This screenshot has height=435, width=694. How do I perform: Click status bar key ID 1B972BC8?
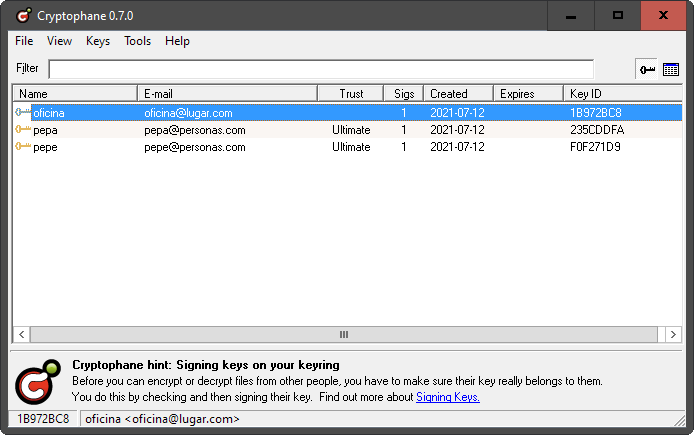click(43, 419)
